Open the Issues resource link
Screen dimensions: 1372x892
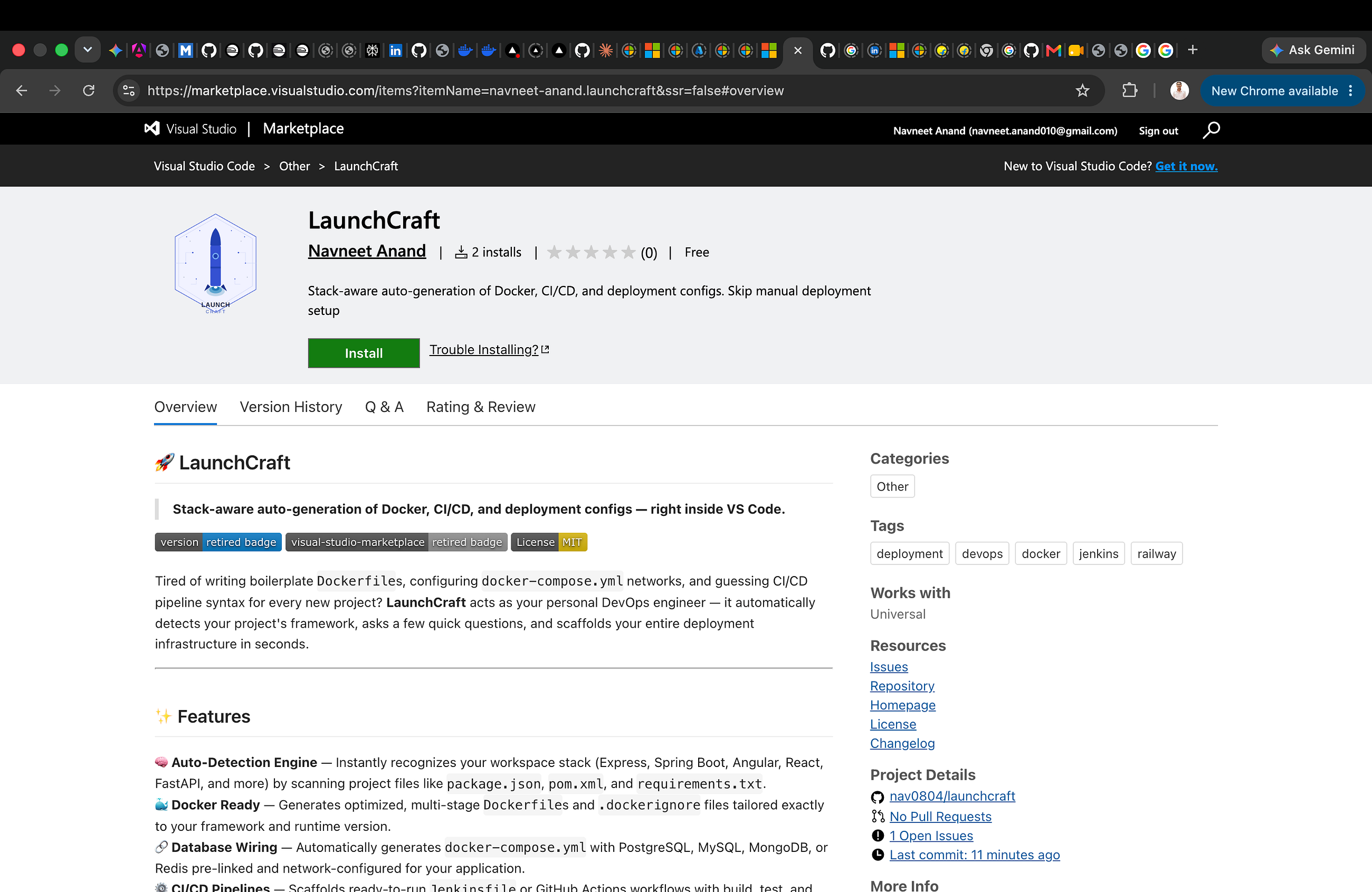click(x=889, y=667)
